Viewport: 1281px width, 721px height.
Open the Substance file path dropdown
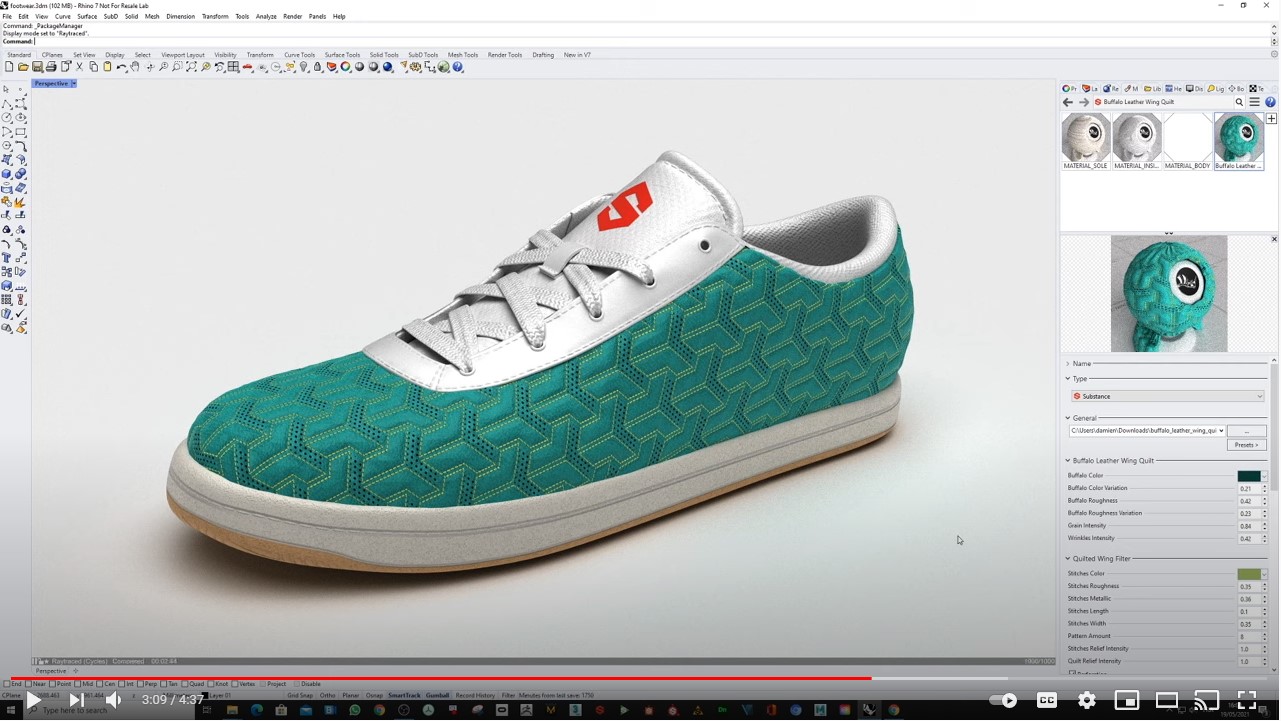click(1221, 431)
